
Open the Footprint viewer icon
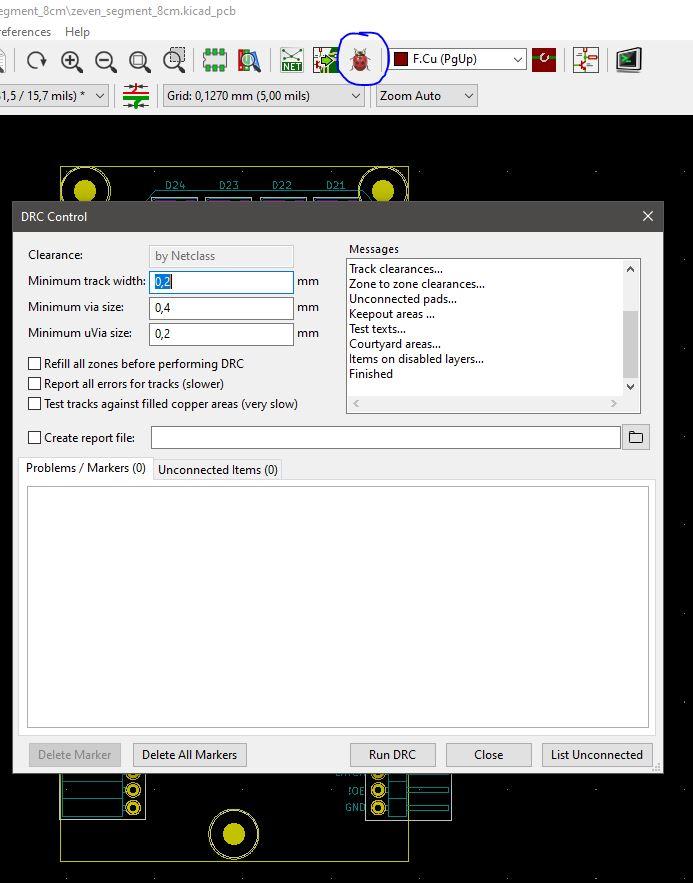[x=249, y=60]
